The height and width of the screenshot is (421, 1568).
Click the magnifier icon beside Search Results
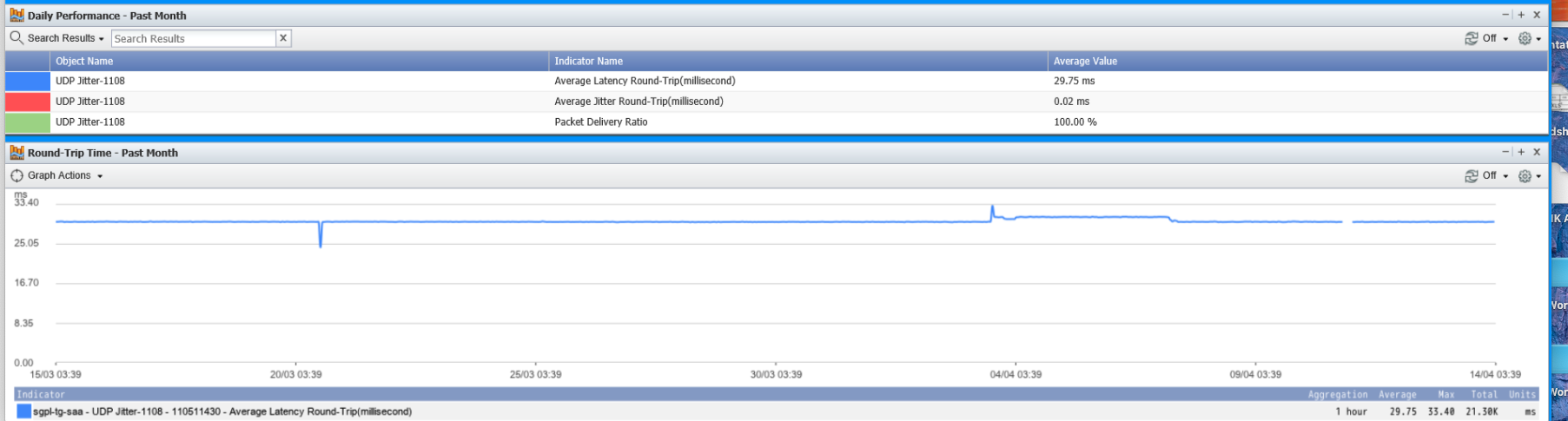click(16, 38)
